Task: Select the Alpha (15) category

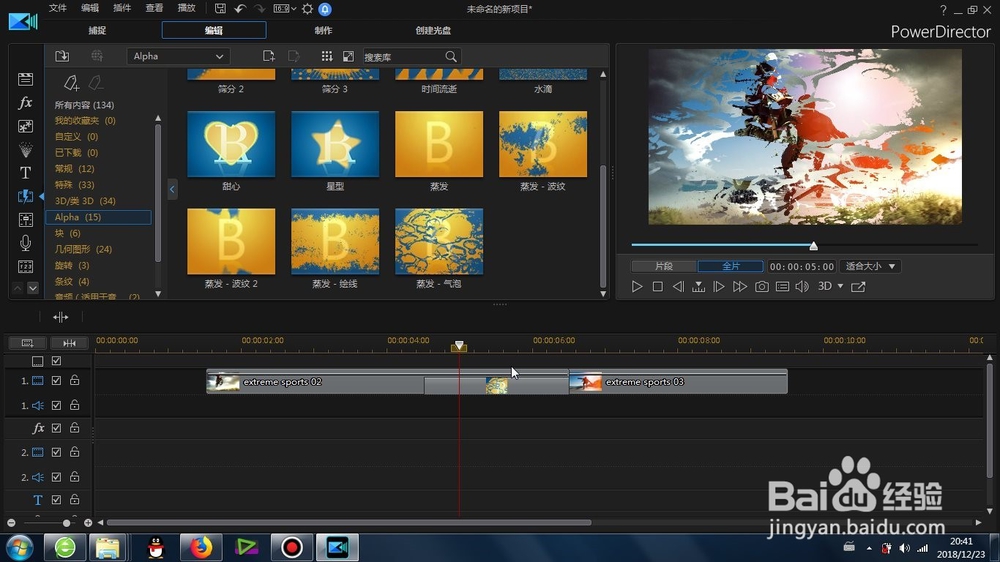Action: pyautogui.click(x=99, y=217)
